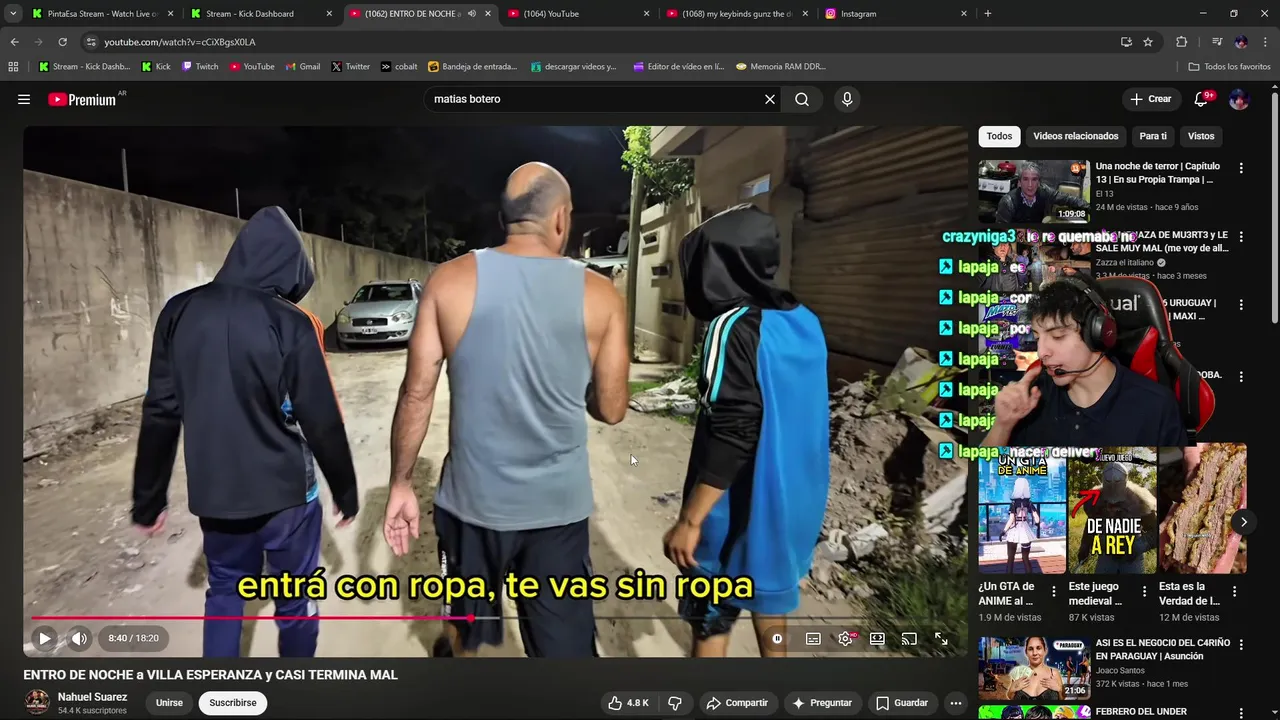Select the Vistos chip
This screenshot has width=1280, height=720.
click(x=1201, y=136)
